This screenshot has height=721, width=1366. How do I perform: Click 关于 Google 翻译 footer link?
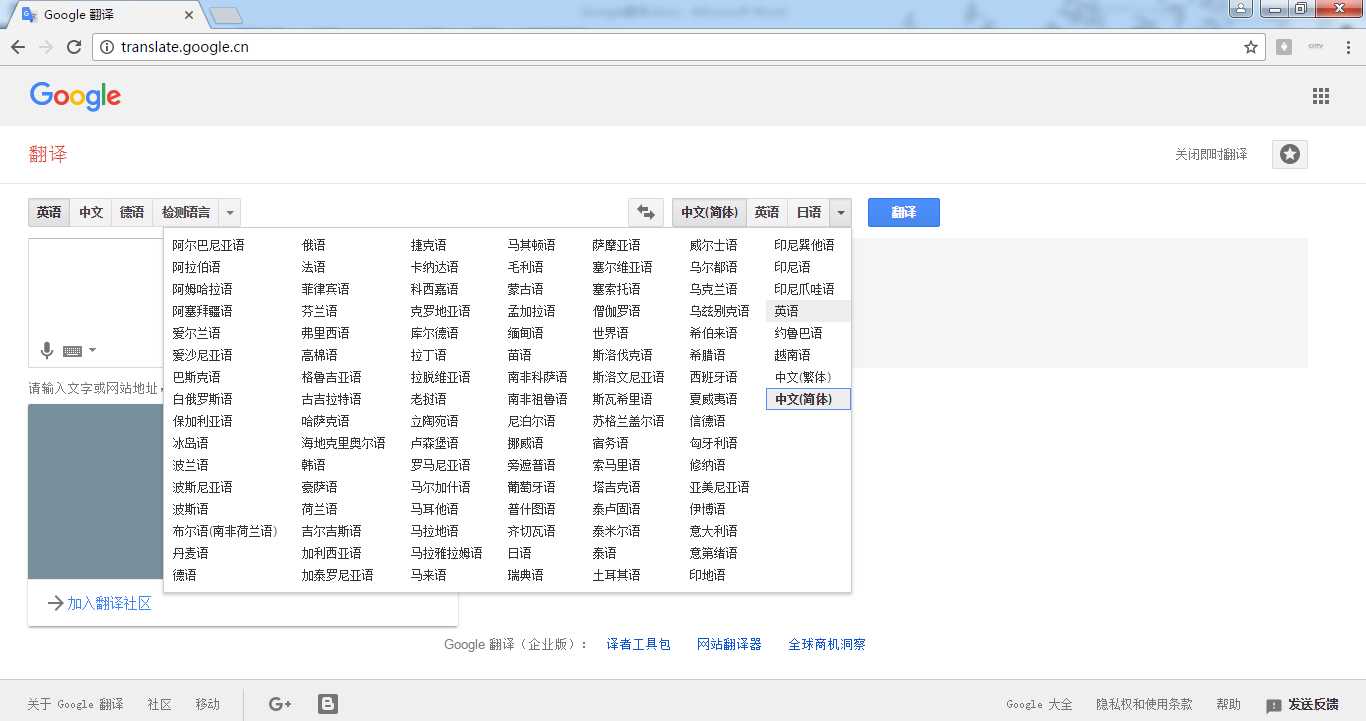[75, 704]
